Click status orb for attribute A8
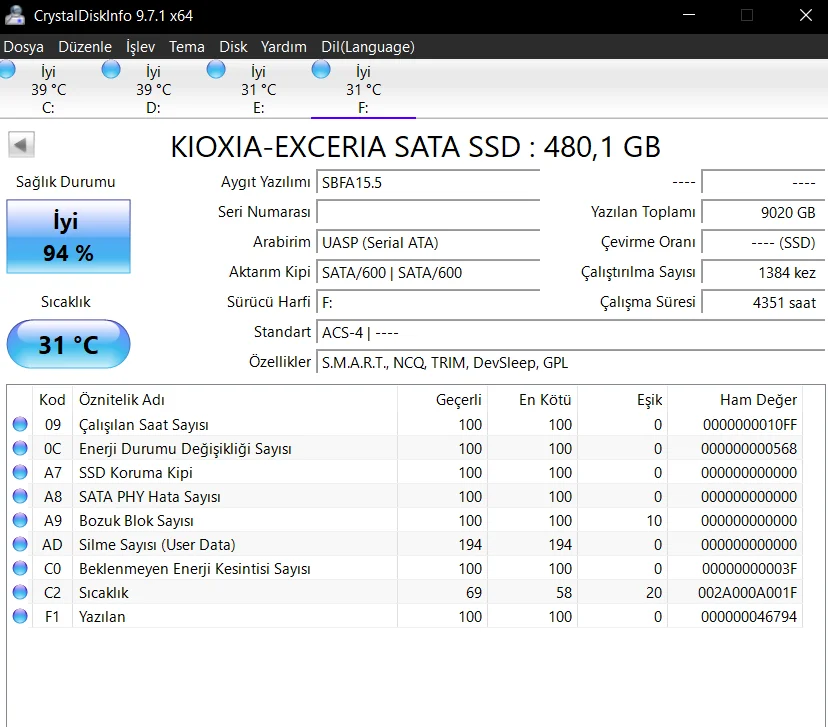Viewport: 828px width, 727px height. coord(20,496)
